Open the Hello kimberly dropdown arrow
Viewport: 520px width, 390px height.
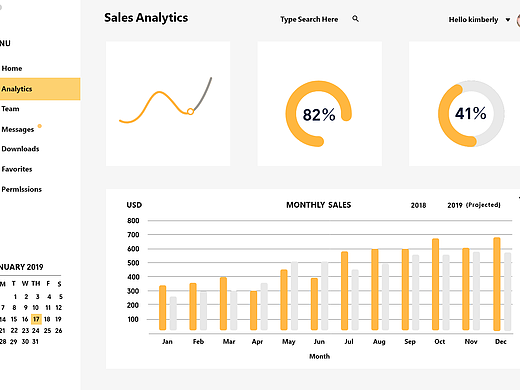click(x=508, y=20)
